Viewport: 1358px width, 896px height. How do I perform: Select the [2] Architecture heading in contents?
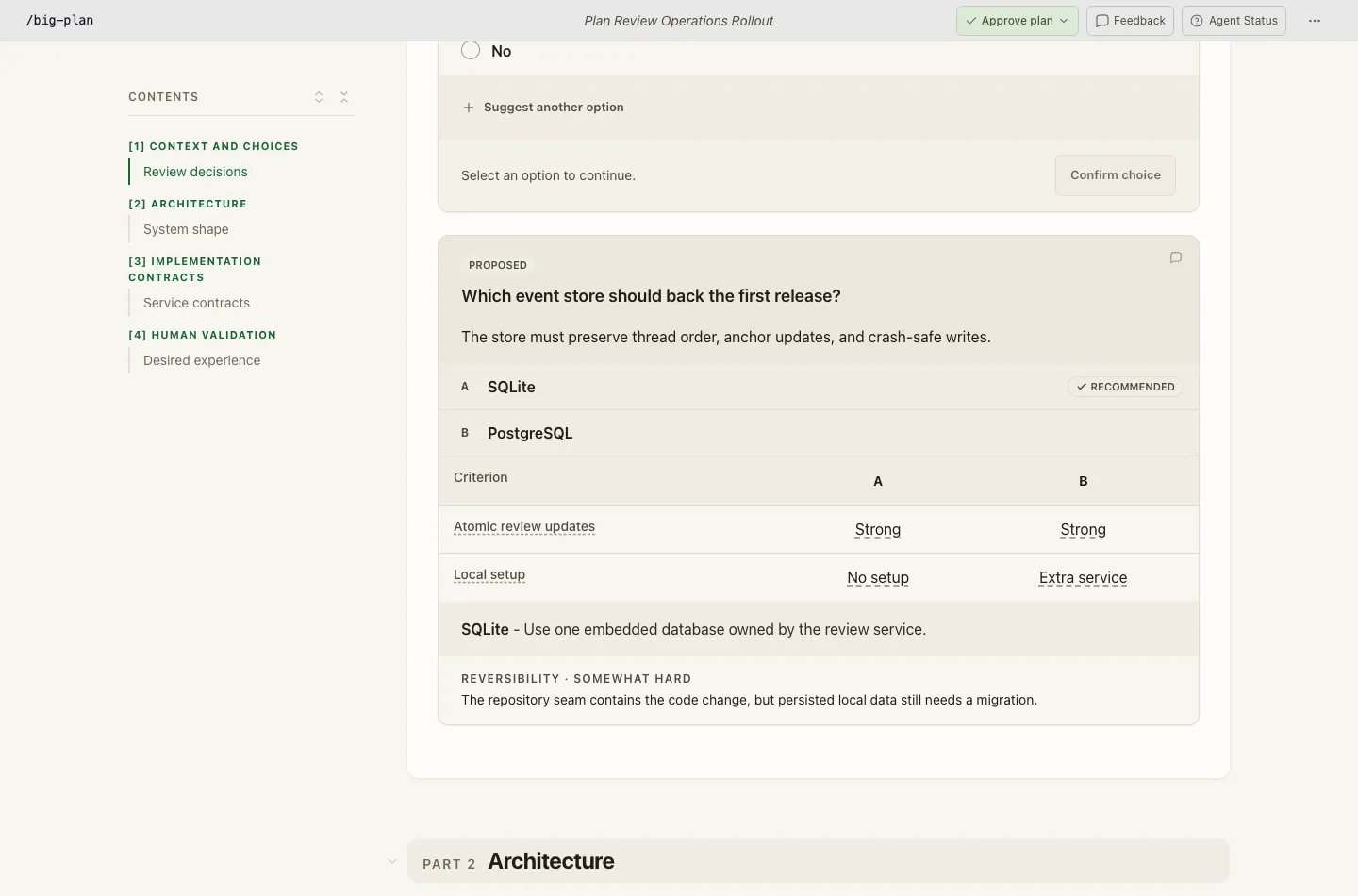[188, 204]
